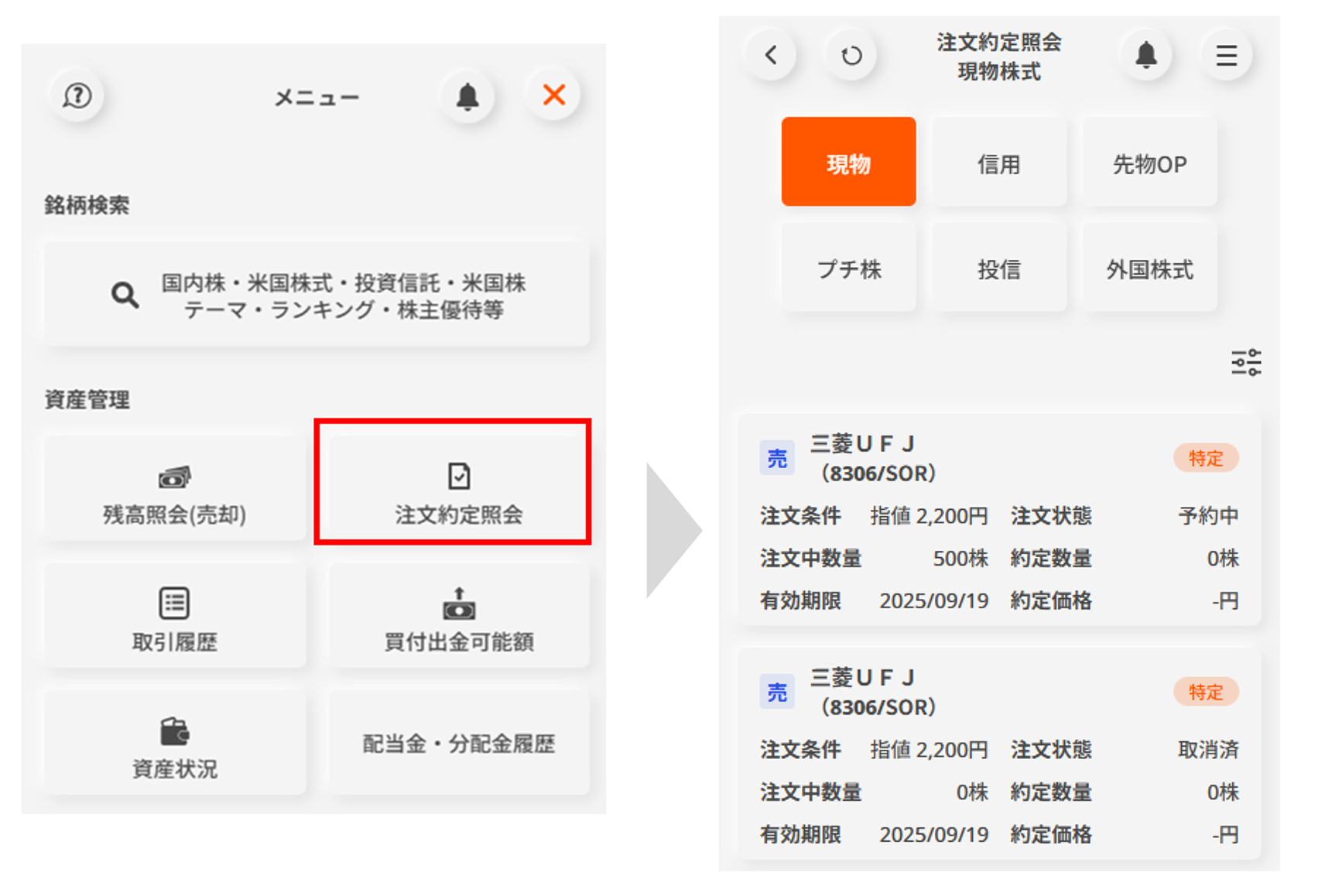Select the 現物 tab
Screen dimensions: 1325x896
point(848,162)
